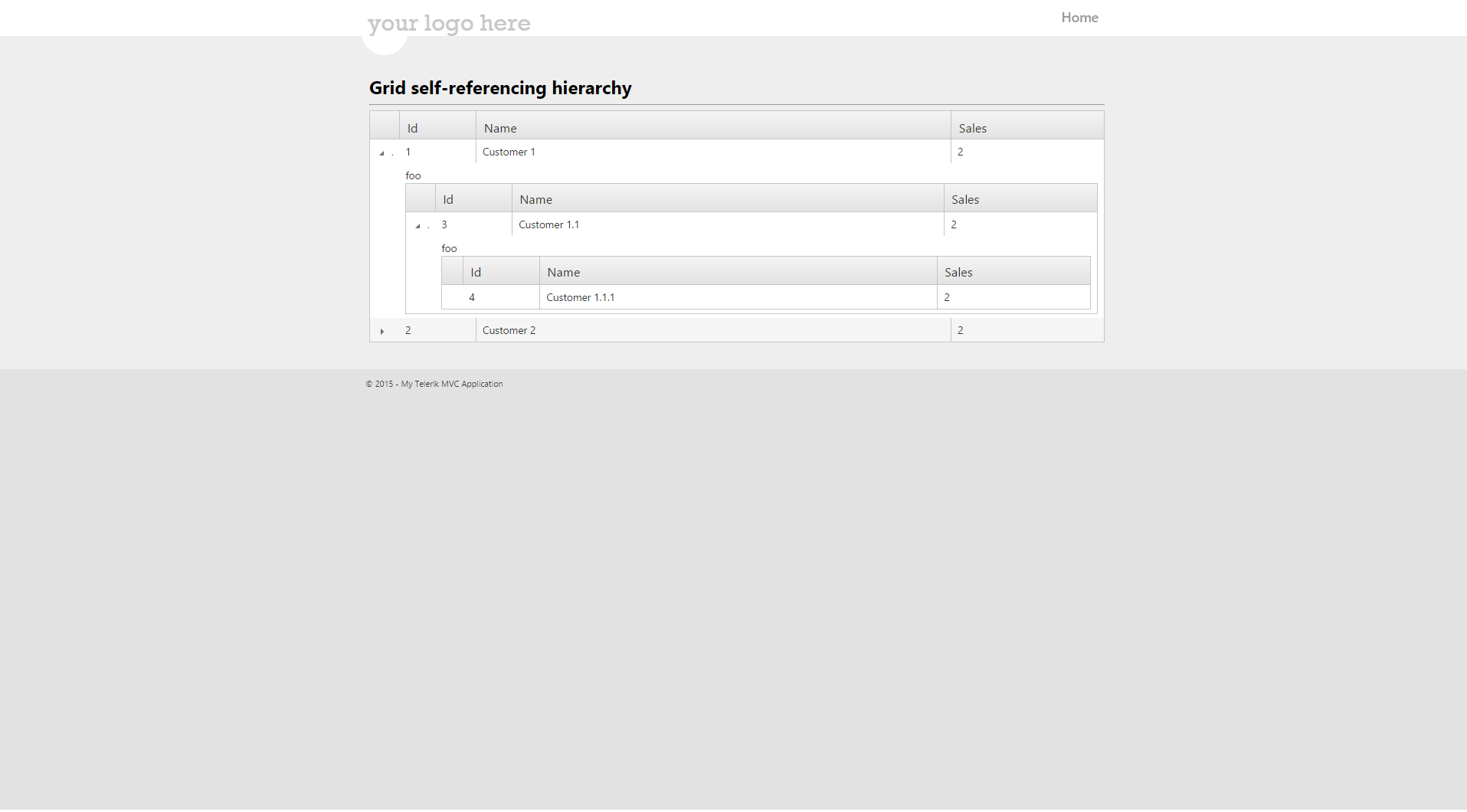Expand the Customer 2 row
The image size is (1467, 812).
(381, 331)
